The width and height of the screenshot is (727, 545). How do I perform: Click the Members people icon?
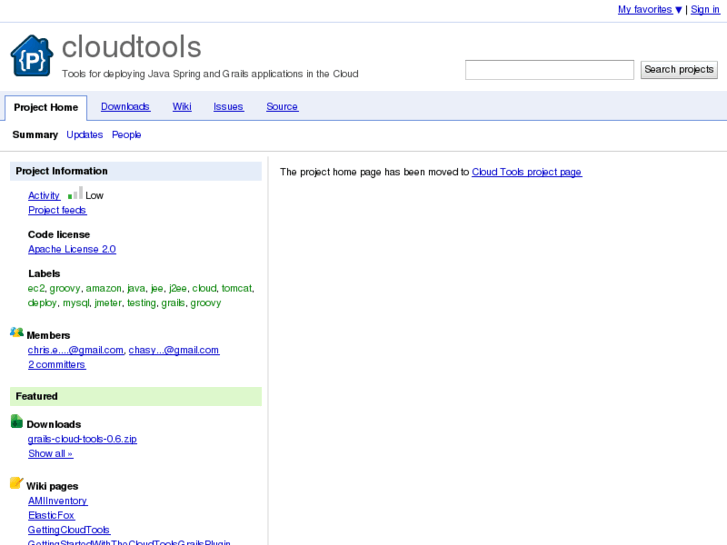pyautogui.click(x=17, y=332)
